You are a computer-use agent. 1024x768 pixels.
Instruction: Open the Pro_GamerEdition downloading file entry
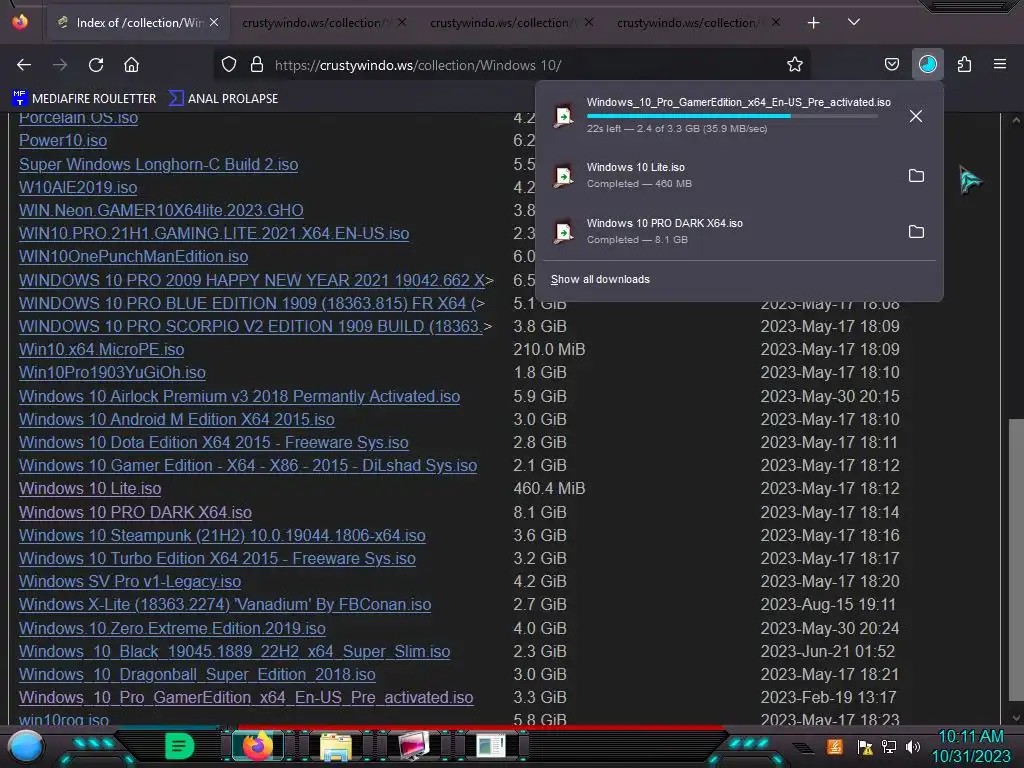pos(722,116)
